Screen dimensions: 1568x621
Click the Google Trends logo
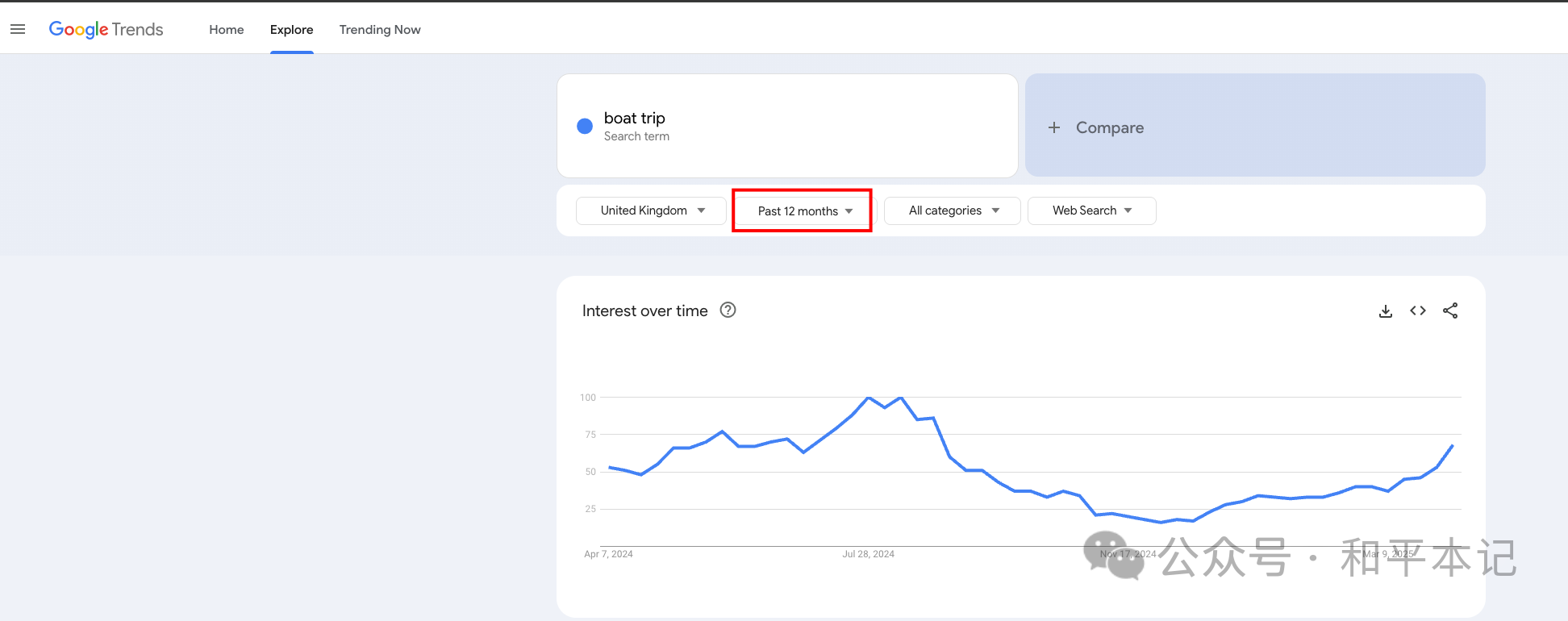pos(106,30)
